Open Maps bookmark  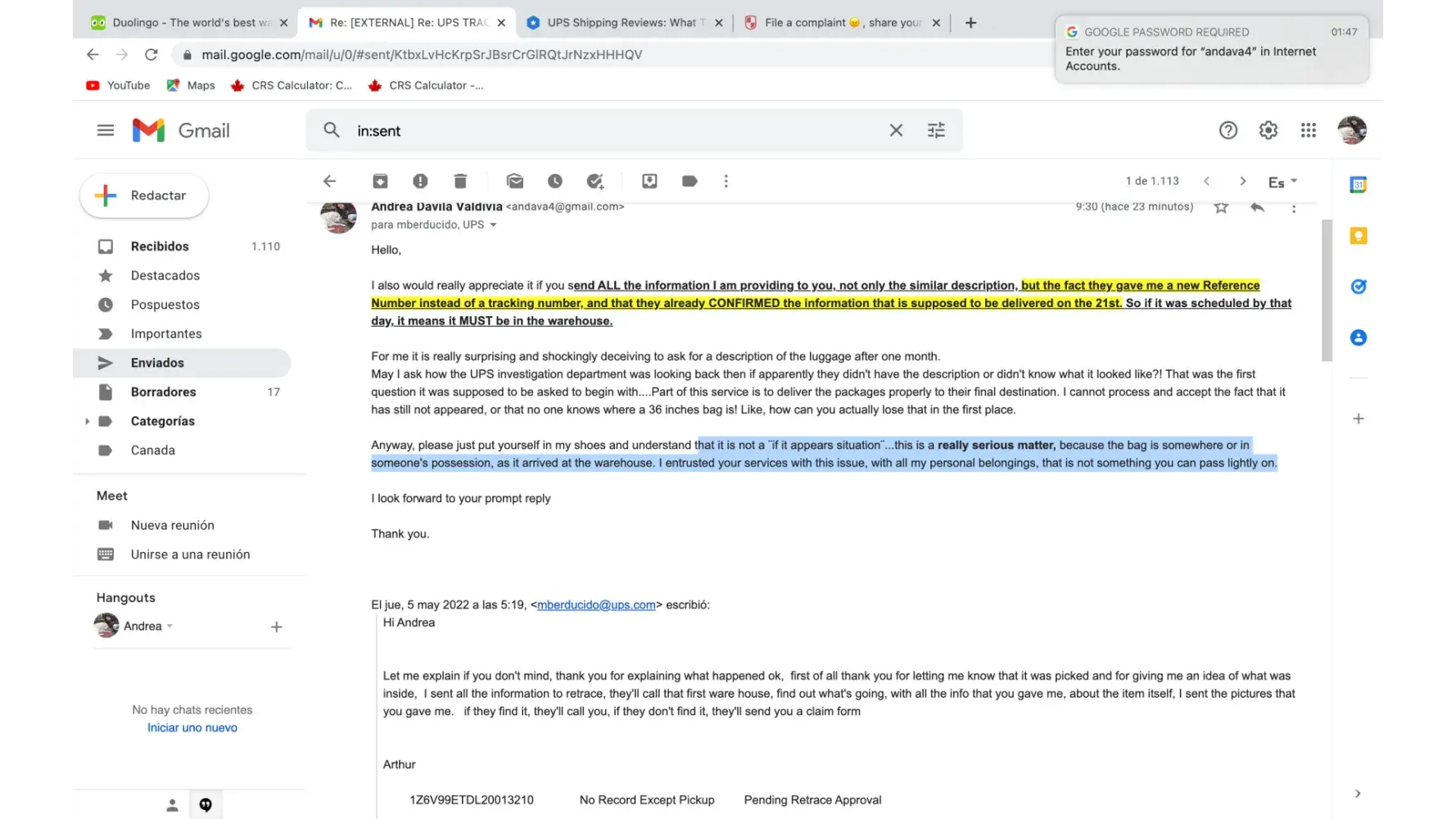[191, 85]
